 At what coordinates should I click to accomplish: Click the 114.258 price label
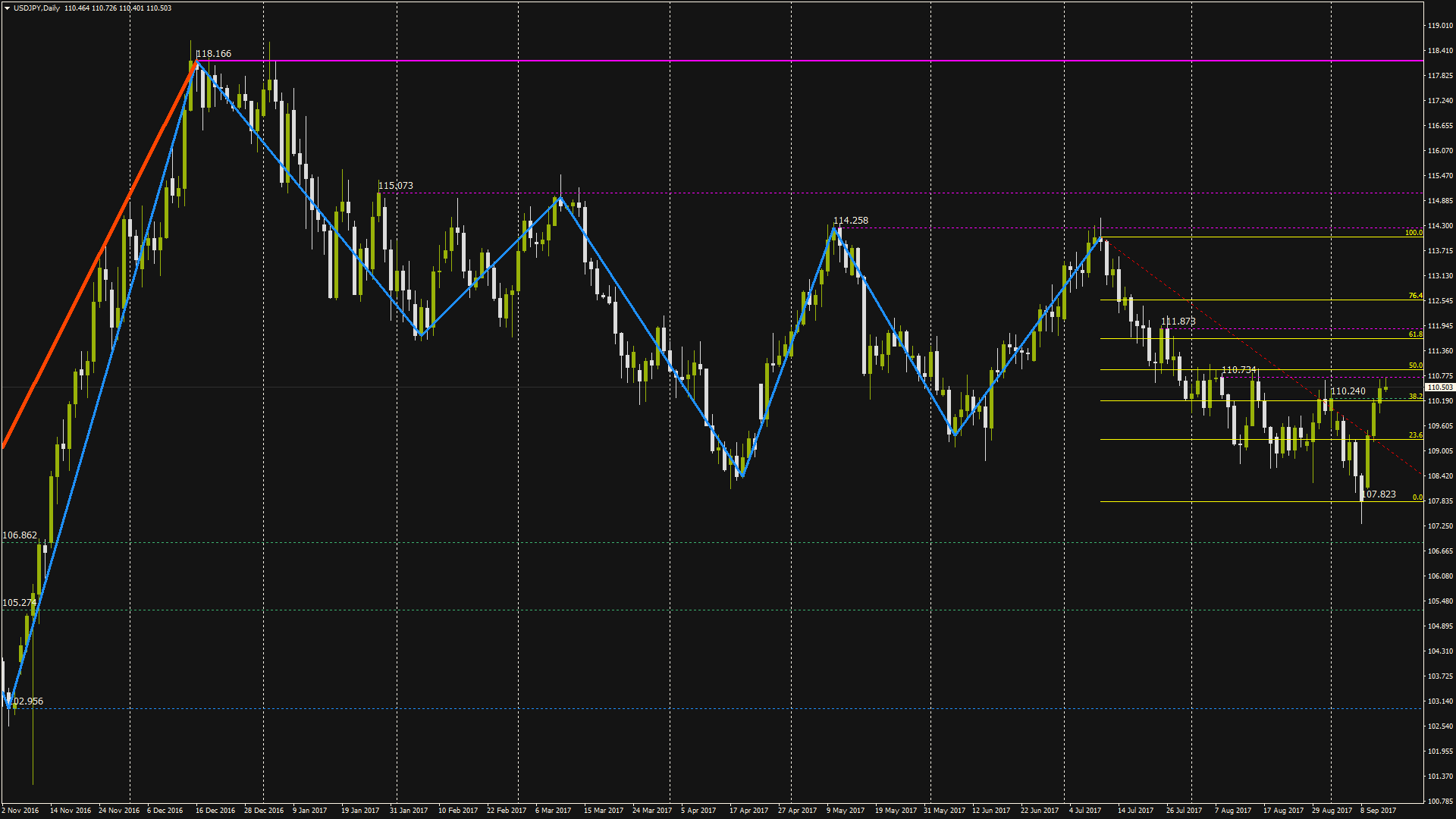851,221
